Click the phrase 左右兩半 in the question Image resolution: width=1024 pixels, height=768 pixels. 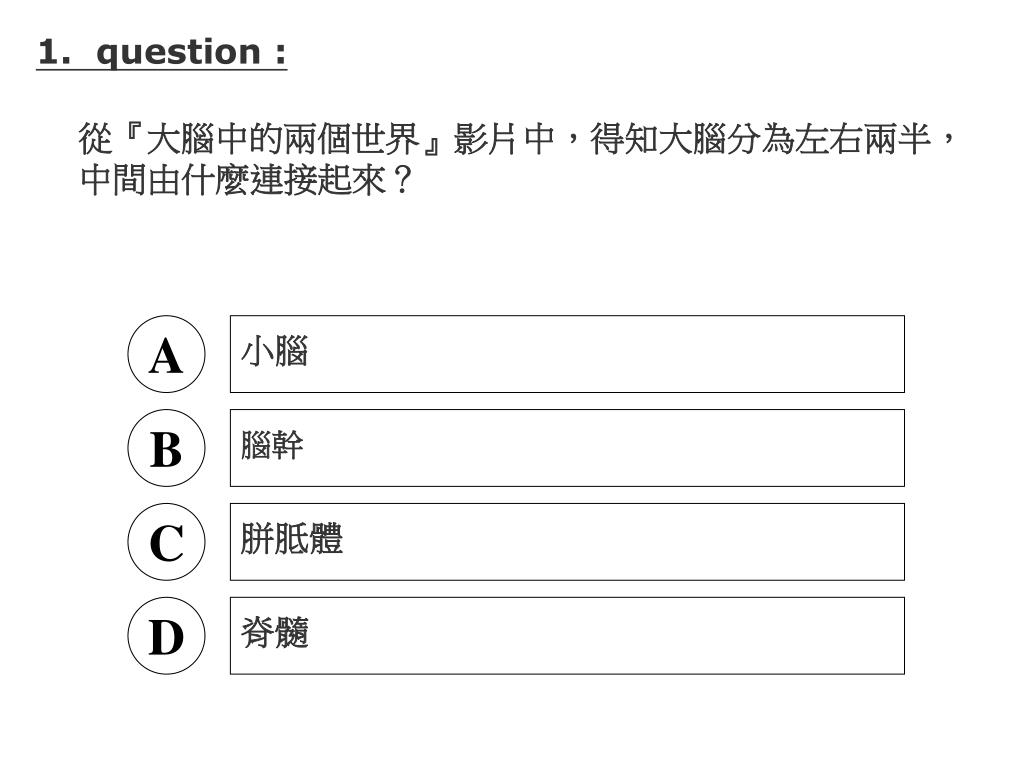click(863, 139)
